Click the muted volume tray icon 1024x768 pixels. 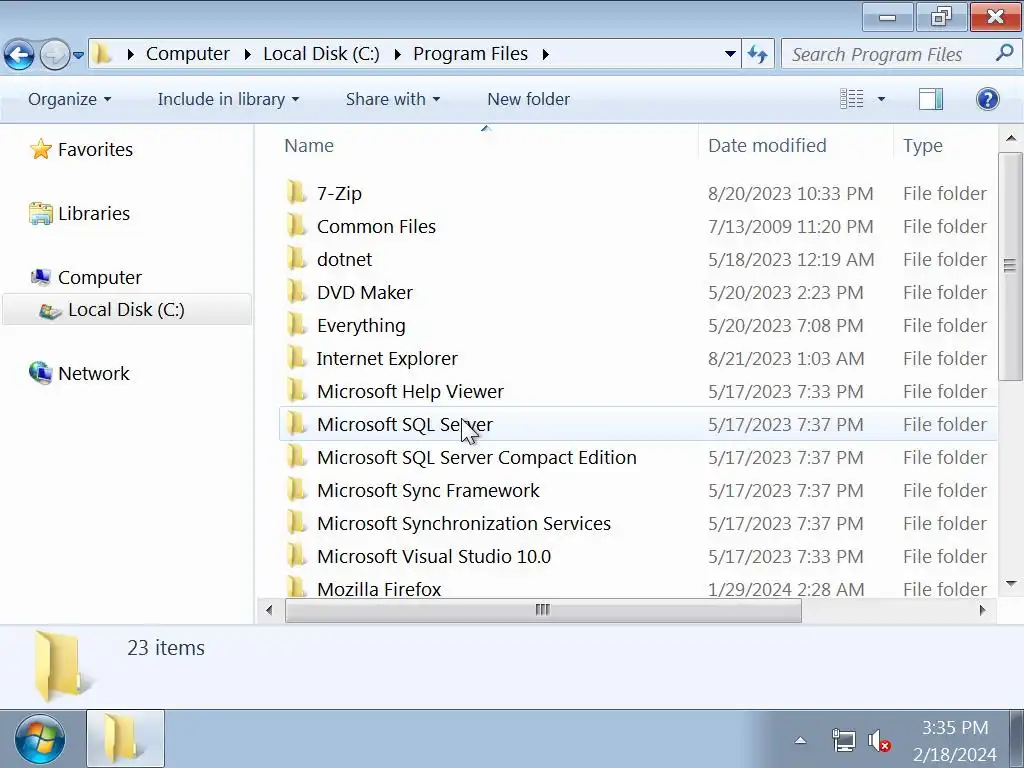pyautogui.click(x=879, y=741)
